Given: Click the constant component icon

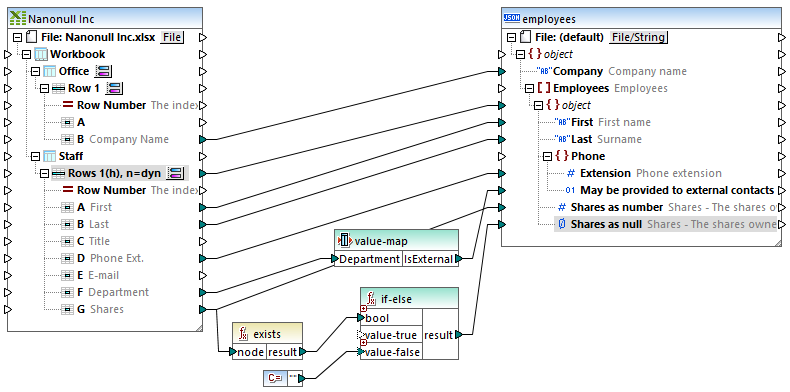Looking at the screenshot, I should coord(275,377).
